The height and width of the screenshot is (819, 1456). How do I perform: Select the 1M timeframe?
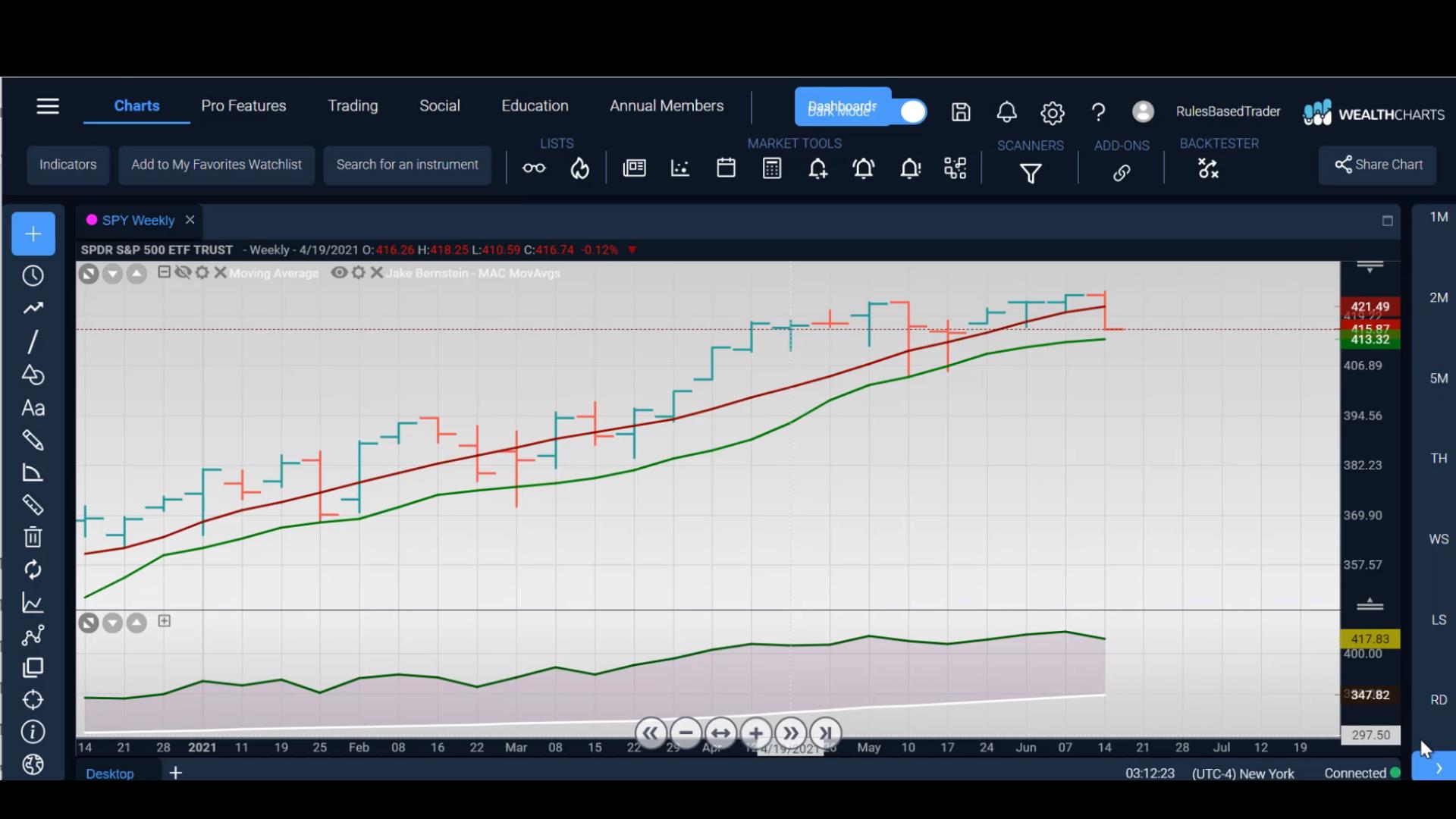1439,218
